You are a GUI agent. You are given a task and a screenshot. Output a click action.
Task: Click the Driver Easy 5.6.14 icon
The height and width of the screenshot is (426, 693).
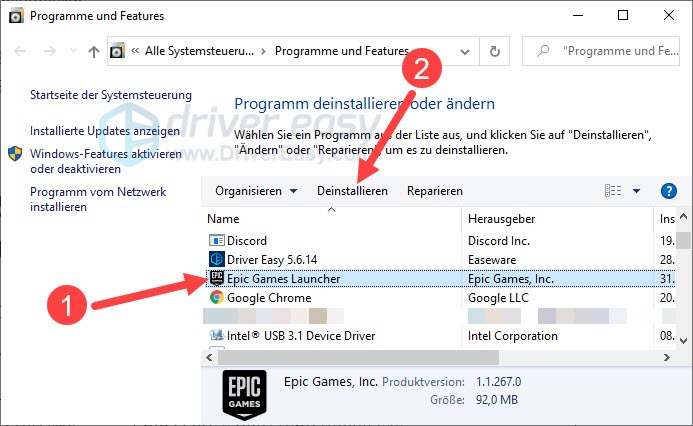click(x=216, y=259)
